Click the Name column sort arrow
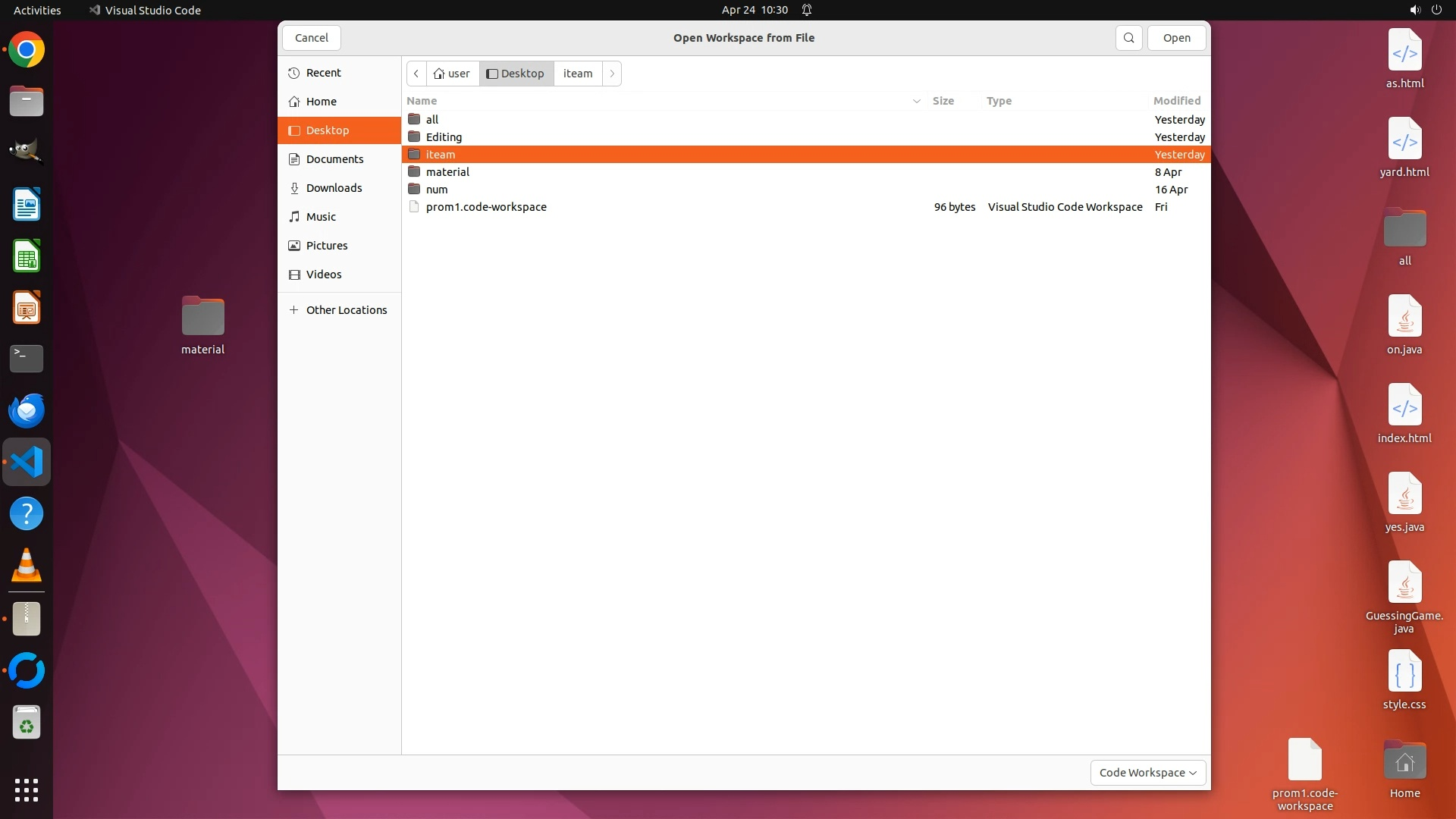 pos(916,101)
